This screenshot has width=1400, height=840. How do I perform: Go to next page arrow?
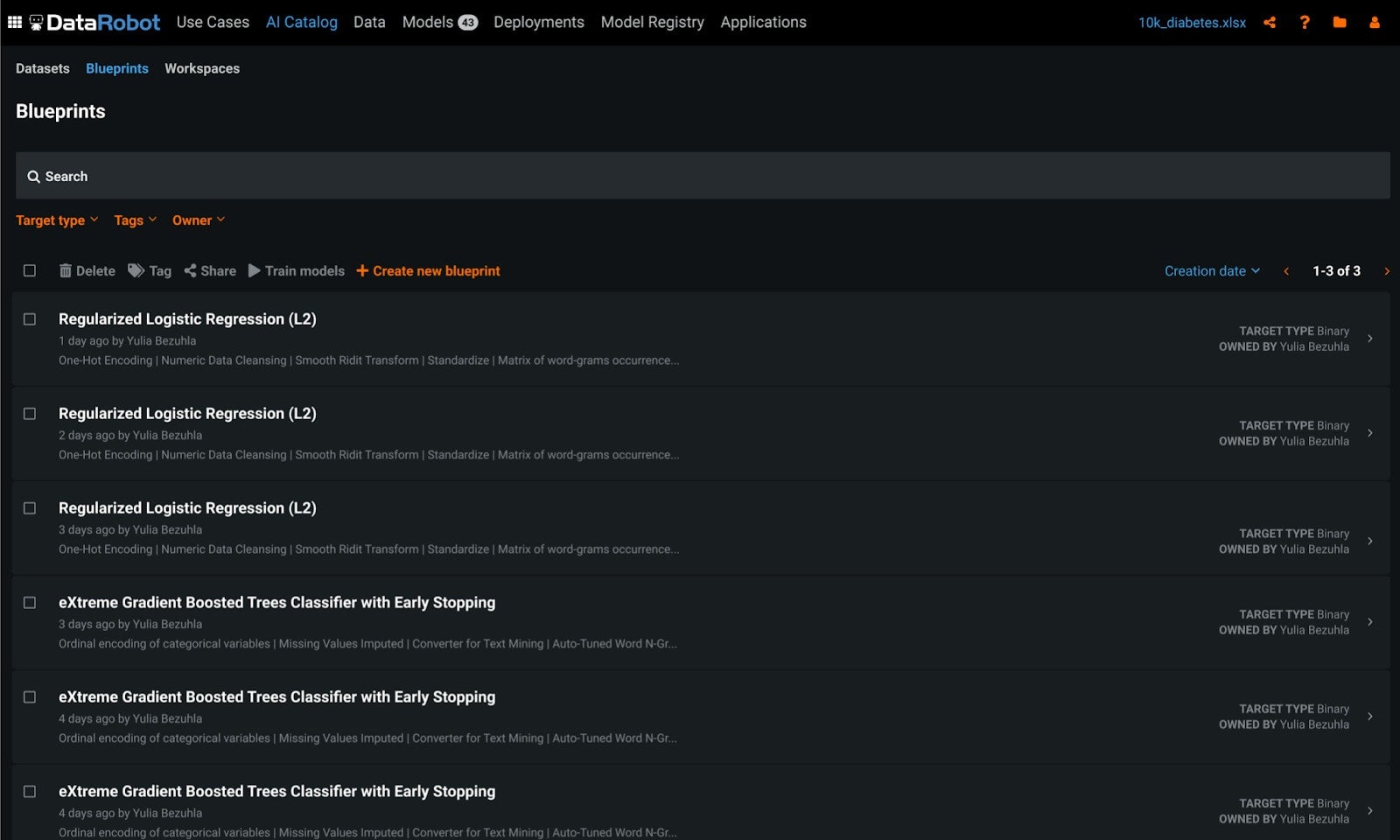(1387, 271)
